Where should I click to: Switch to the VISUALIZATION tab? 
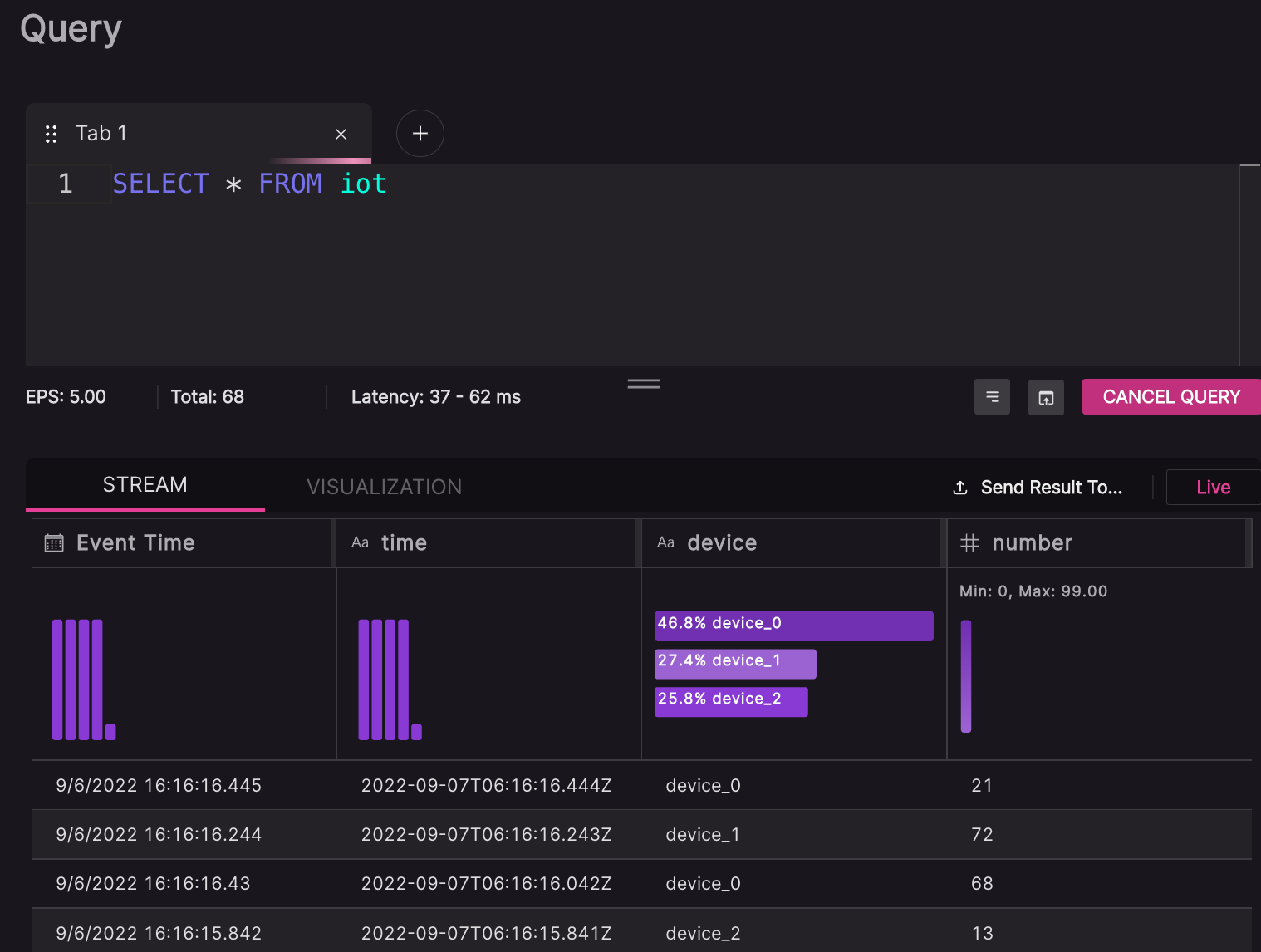[384, 487]
